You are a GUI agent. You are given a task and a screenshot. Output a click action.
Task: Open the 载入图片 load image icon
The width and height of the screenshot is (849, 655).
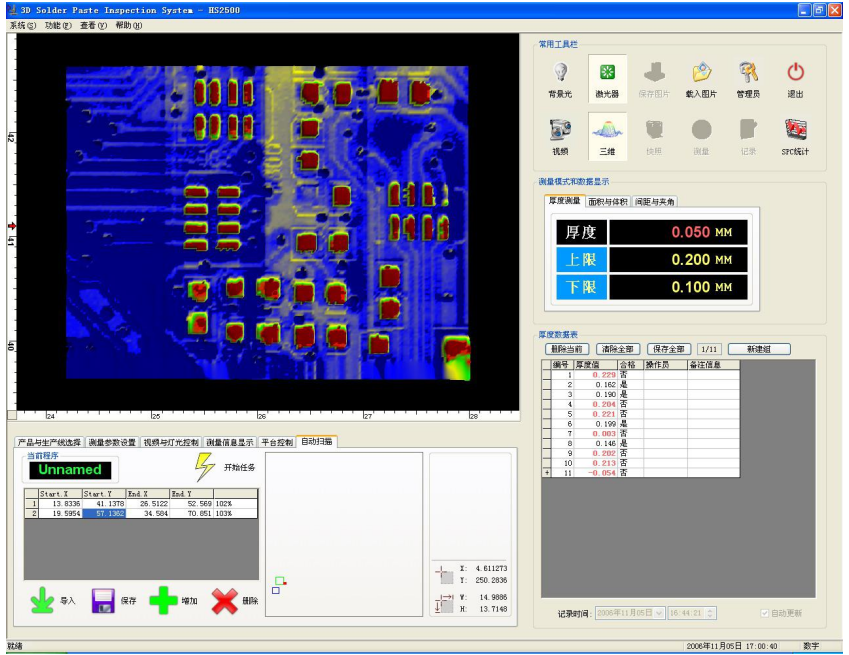click(x=701, y=73)
